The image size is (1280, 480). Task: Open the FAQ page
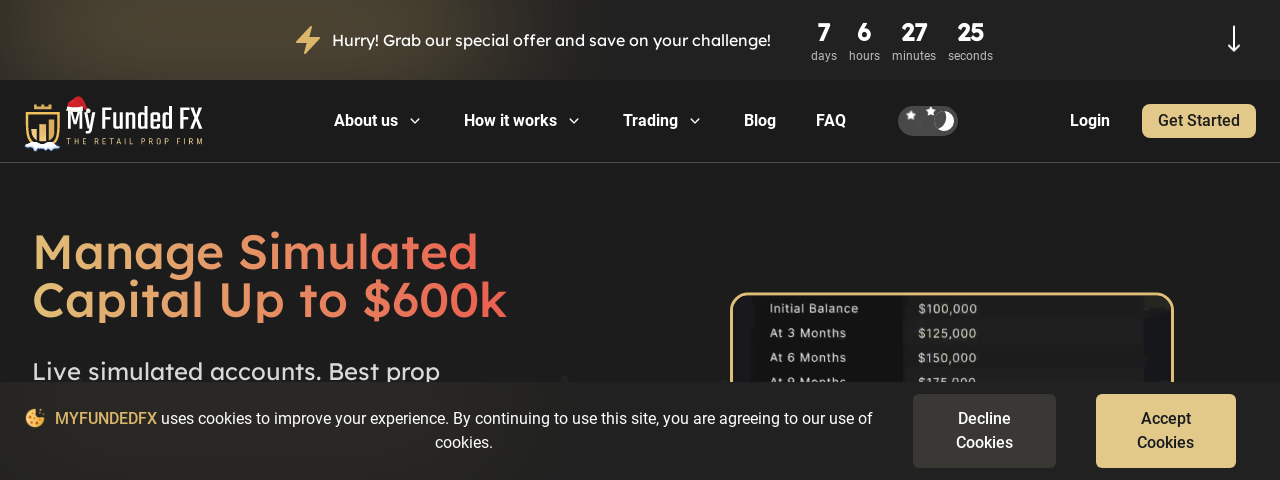831,121
